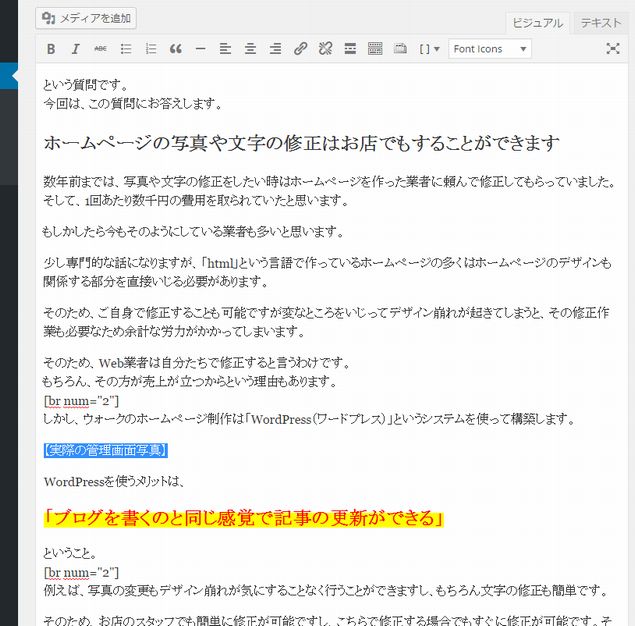Click the line しかし、ウォークのホームページ制作は
The width and height of the screenshot is (635, 626).
309,419
